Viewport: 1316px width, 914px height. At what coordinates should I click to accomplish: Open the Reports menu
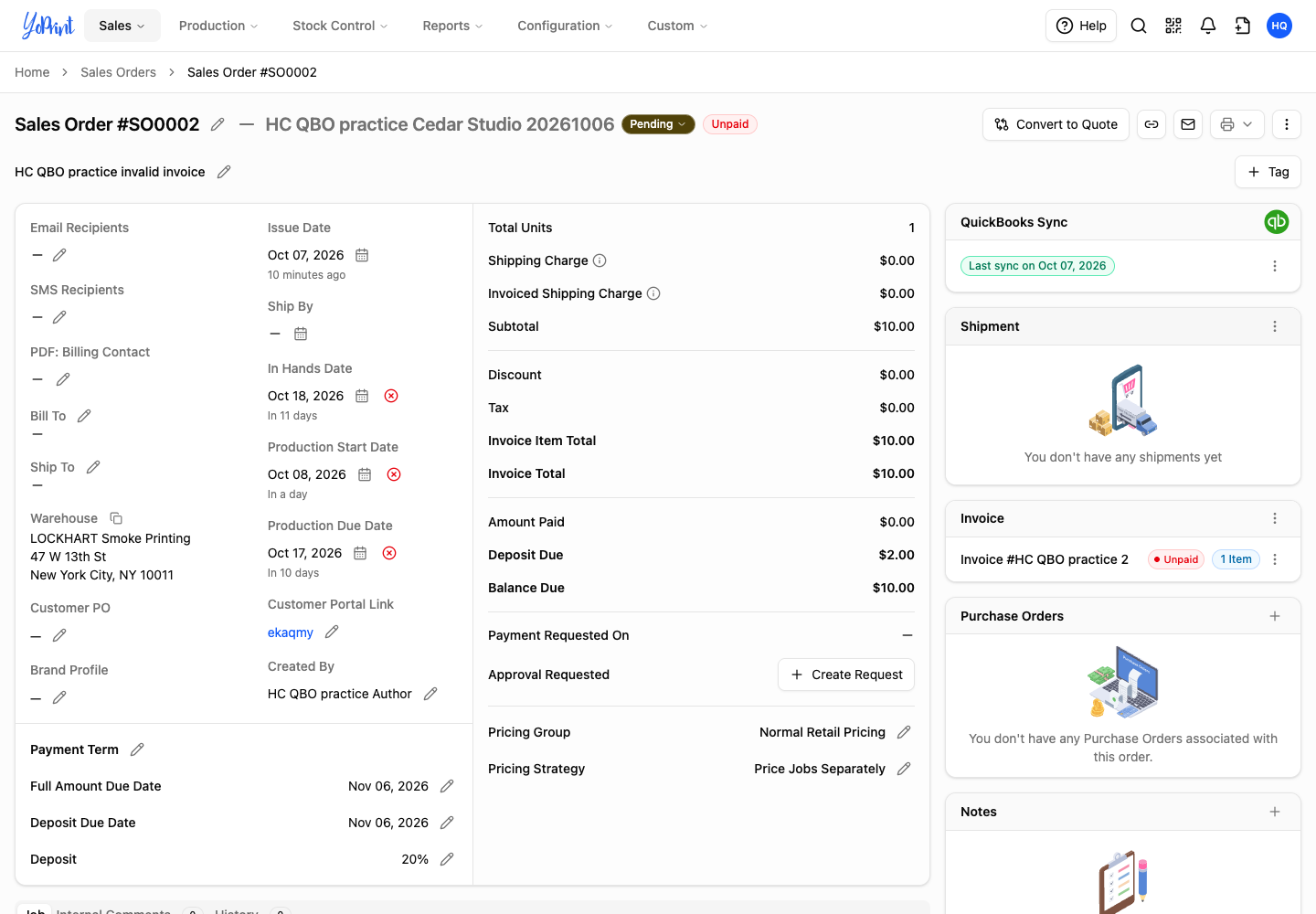point(452,26)
